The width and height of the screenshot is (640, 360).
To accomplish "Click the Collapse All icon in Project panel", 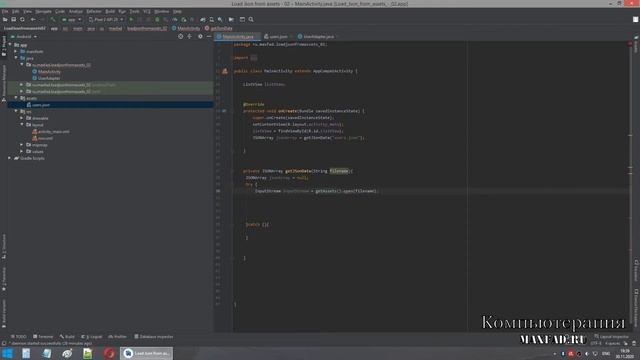I will [x=189, y=36].
